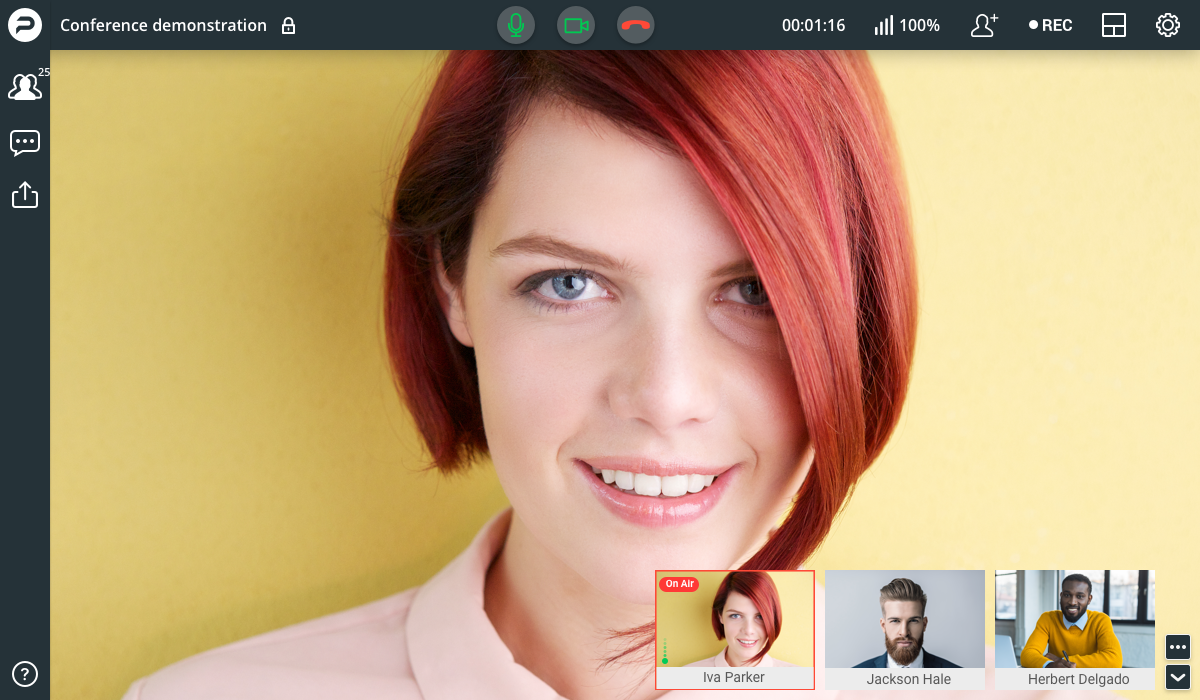Click the conference lock icon
1200x700 pixels.
(288, 26)
